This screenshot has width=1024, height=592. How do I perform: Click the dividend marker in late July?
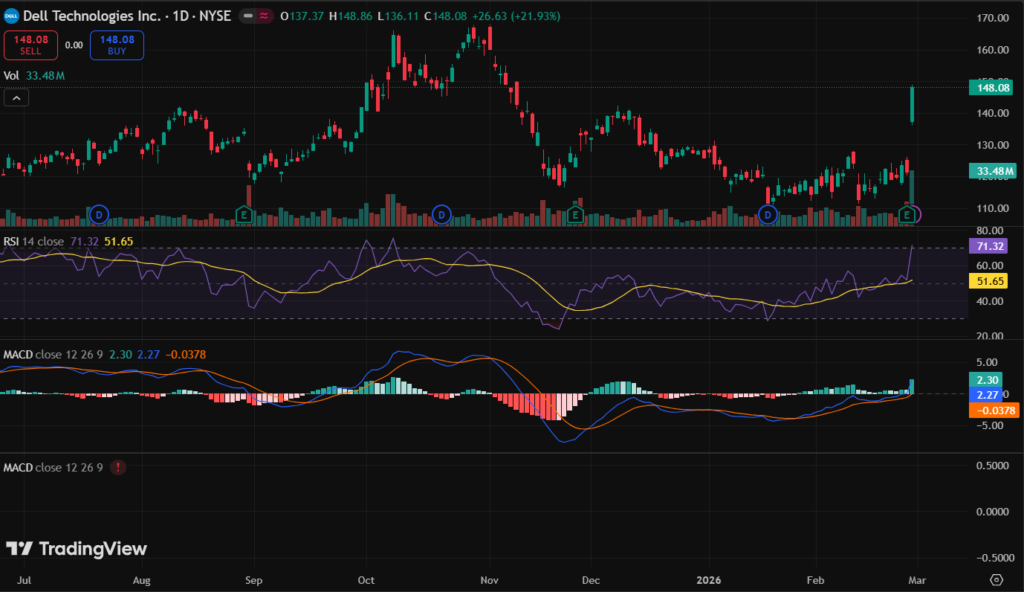98,214
